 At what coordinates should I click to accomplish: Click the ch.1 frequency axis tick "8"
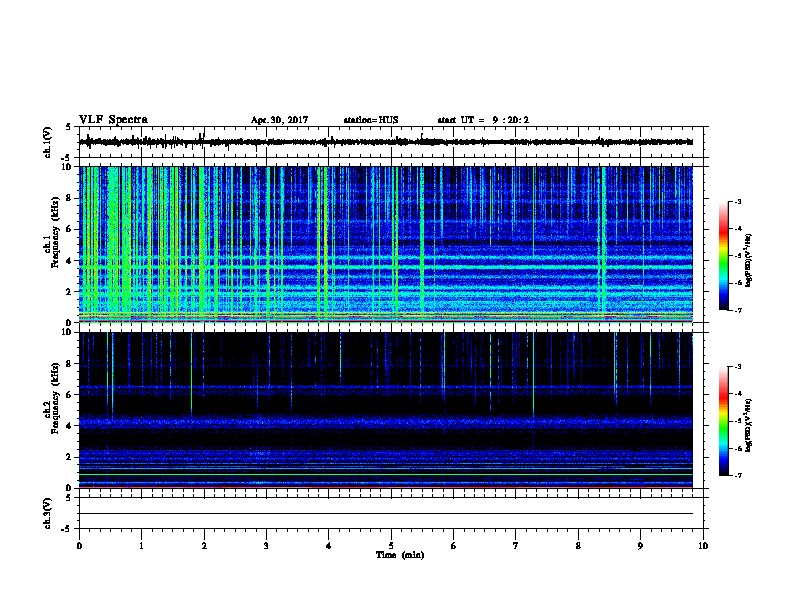pyautogui.click(x=69, y=198)
